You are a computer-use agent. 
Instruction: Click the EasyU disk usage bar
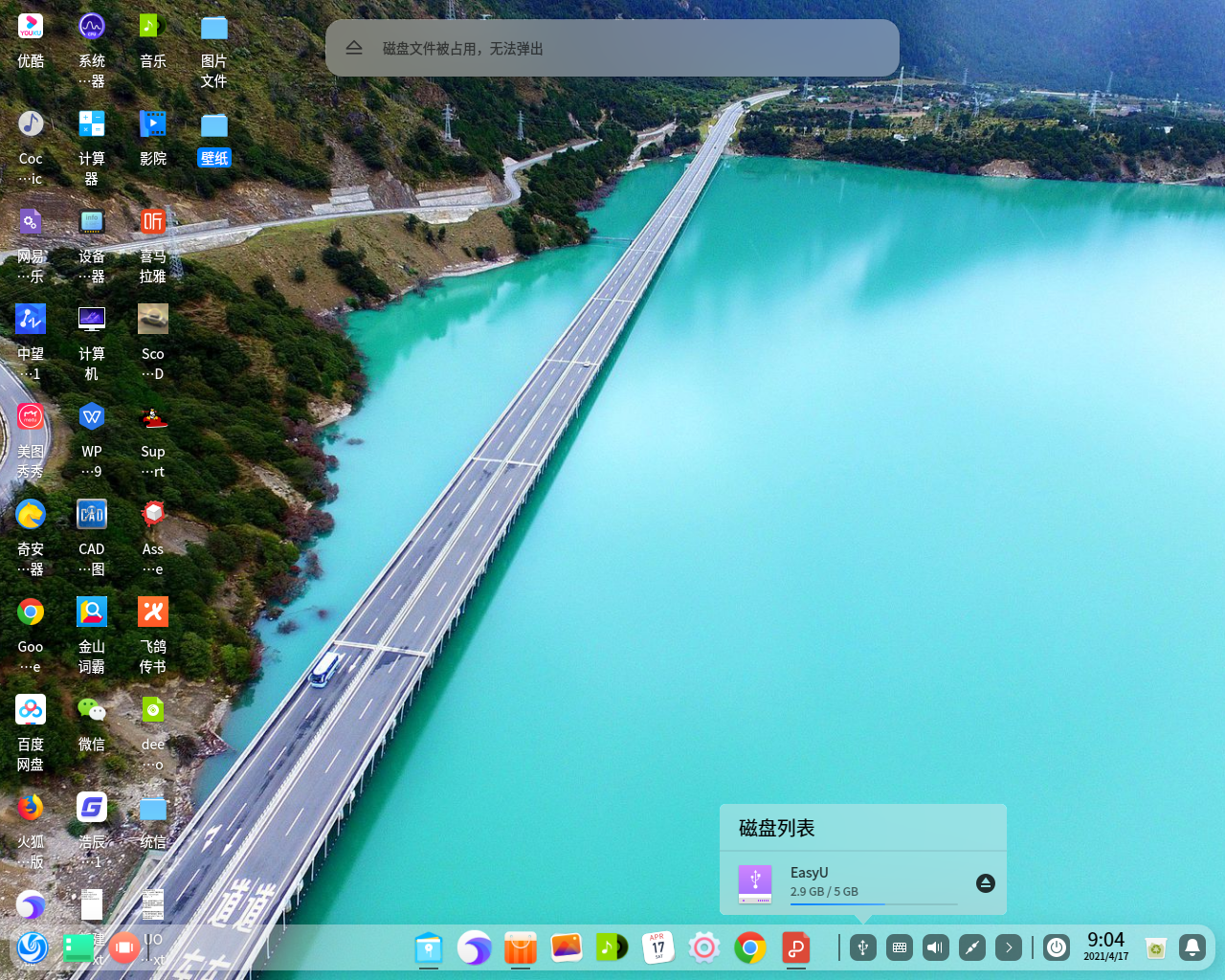pyautogui.click(x=874, y=903)
